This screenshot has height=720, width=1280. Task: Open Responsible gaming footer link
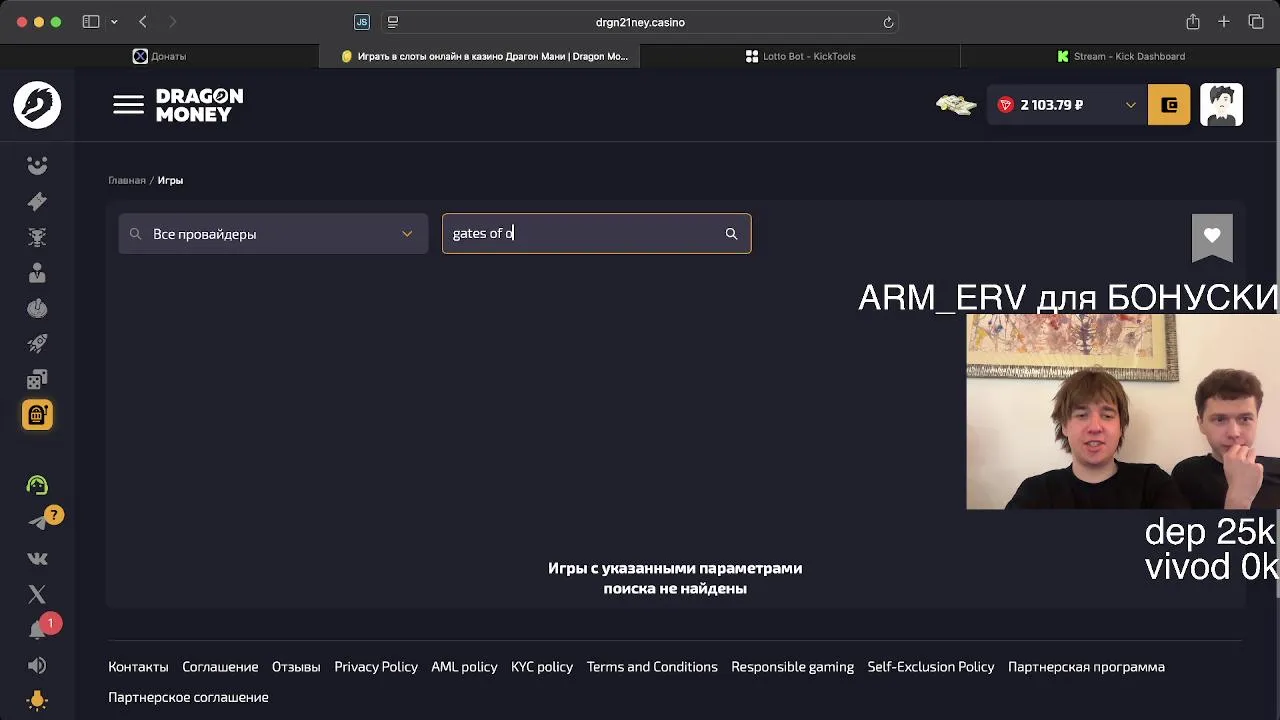pyautogui.click(x=792, y=667)
